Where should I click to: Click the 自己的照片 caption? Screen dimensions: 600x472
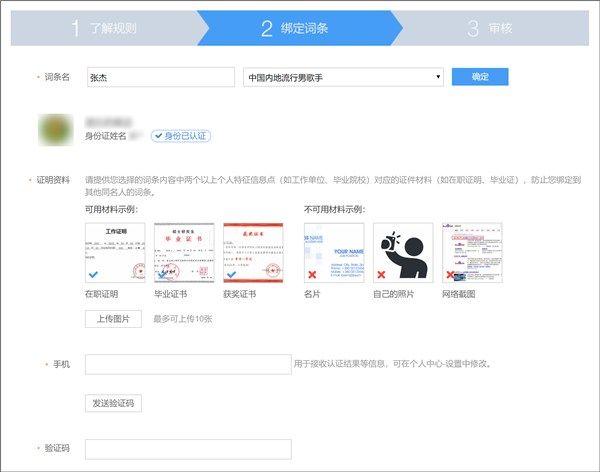[x=393, y=294]
